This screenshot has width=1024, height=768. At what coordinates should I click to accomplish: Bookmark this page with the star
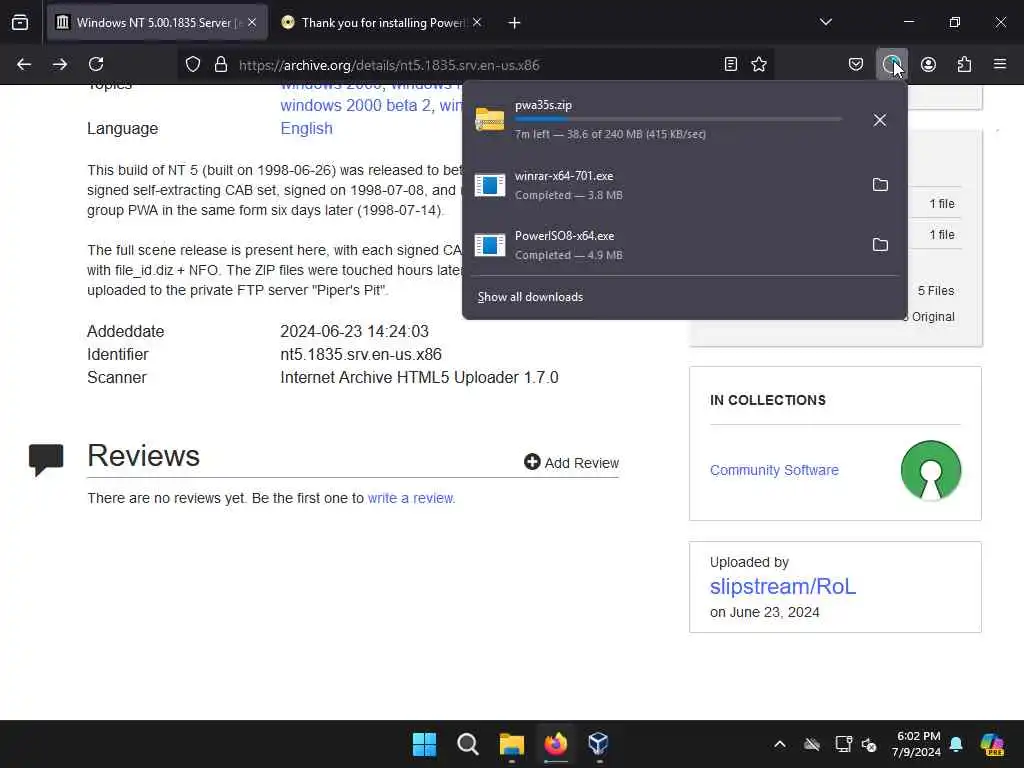759,64
